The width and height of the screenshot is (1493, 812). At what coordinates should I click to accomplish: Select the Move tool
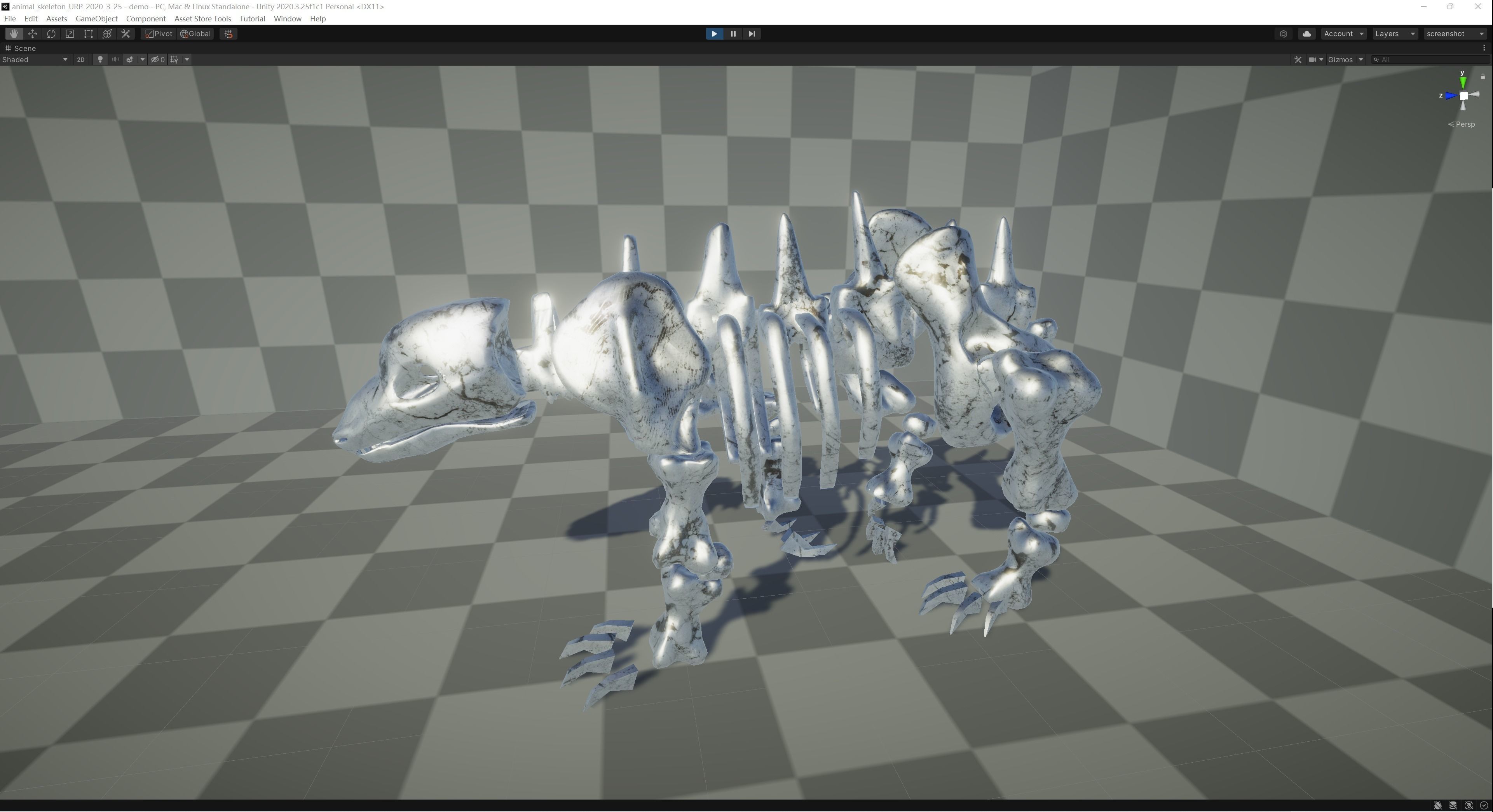pos(33,34)
